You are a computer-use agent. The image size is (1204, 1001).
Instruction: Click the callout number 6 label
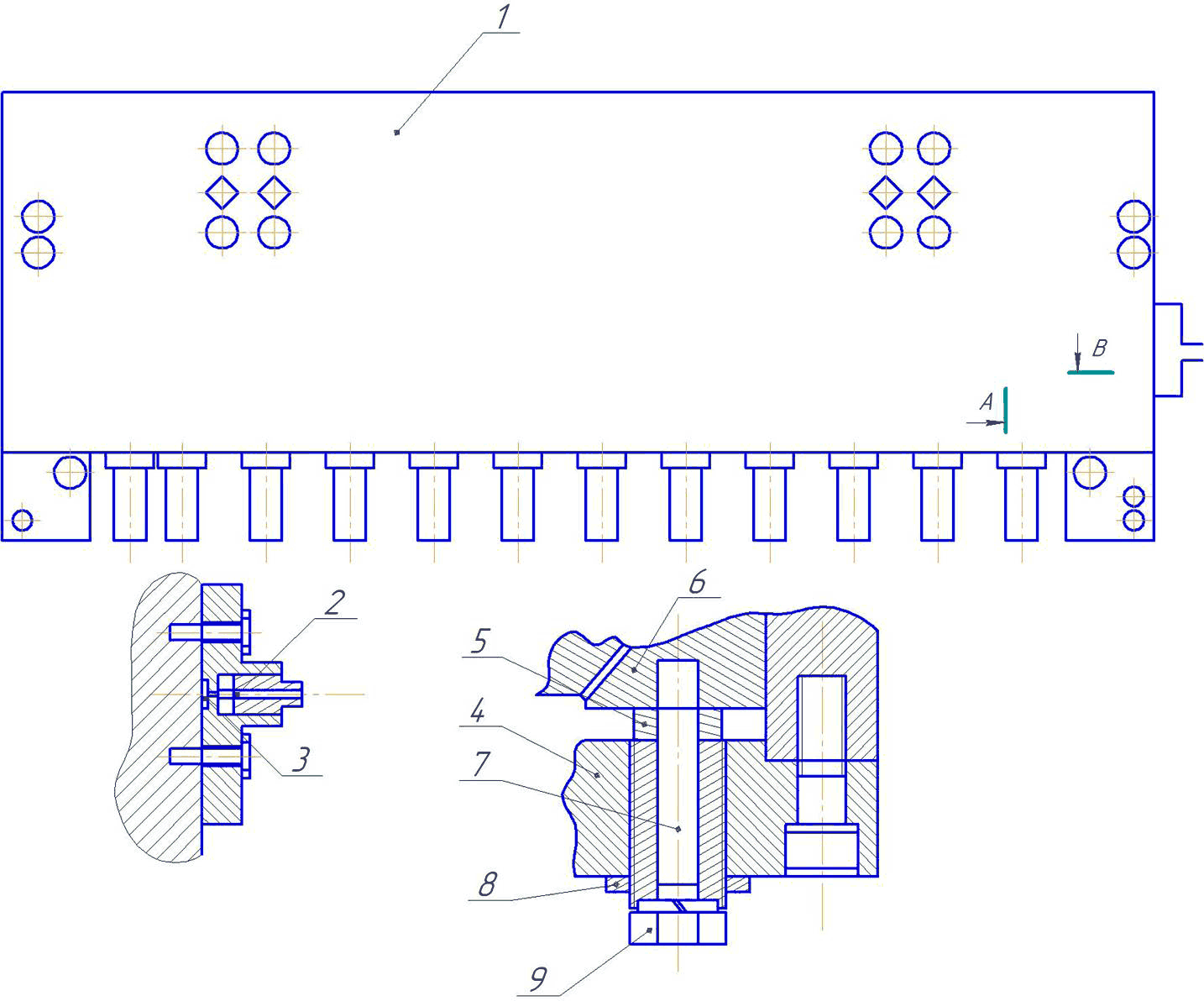[x=698, y=582]
